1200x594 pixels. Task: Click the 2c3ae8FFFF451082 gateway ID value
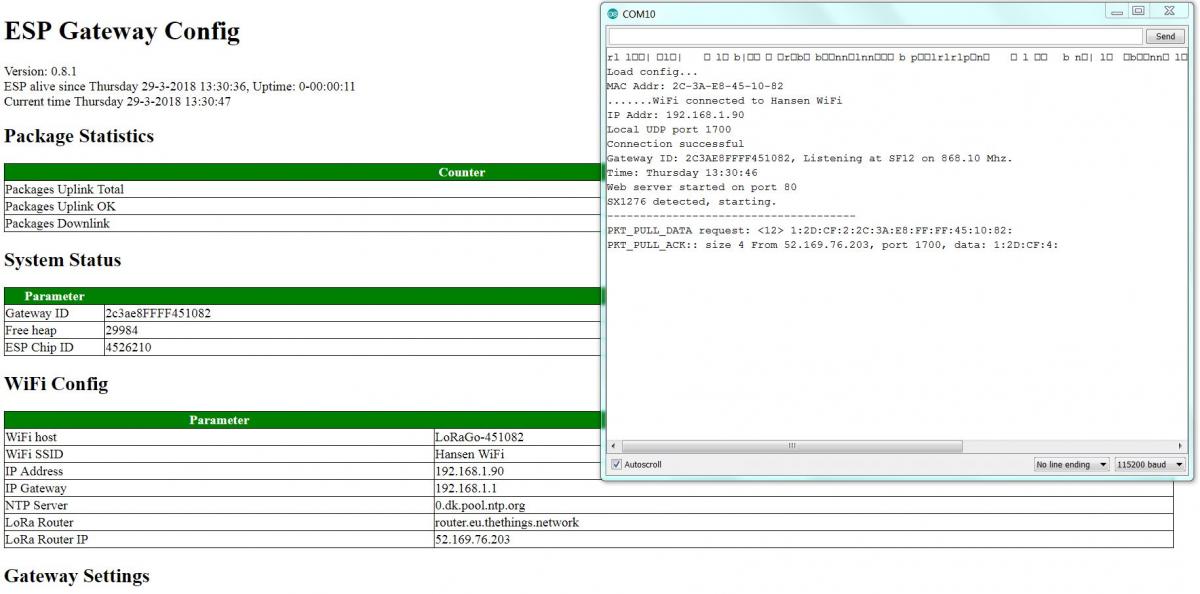click(x=159, y=313)
